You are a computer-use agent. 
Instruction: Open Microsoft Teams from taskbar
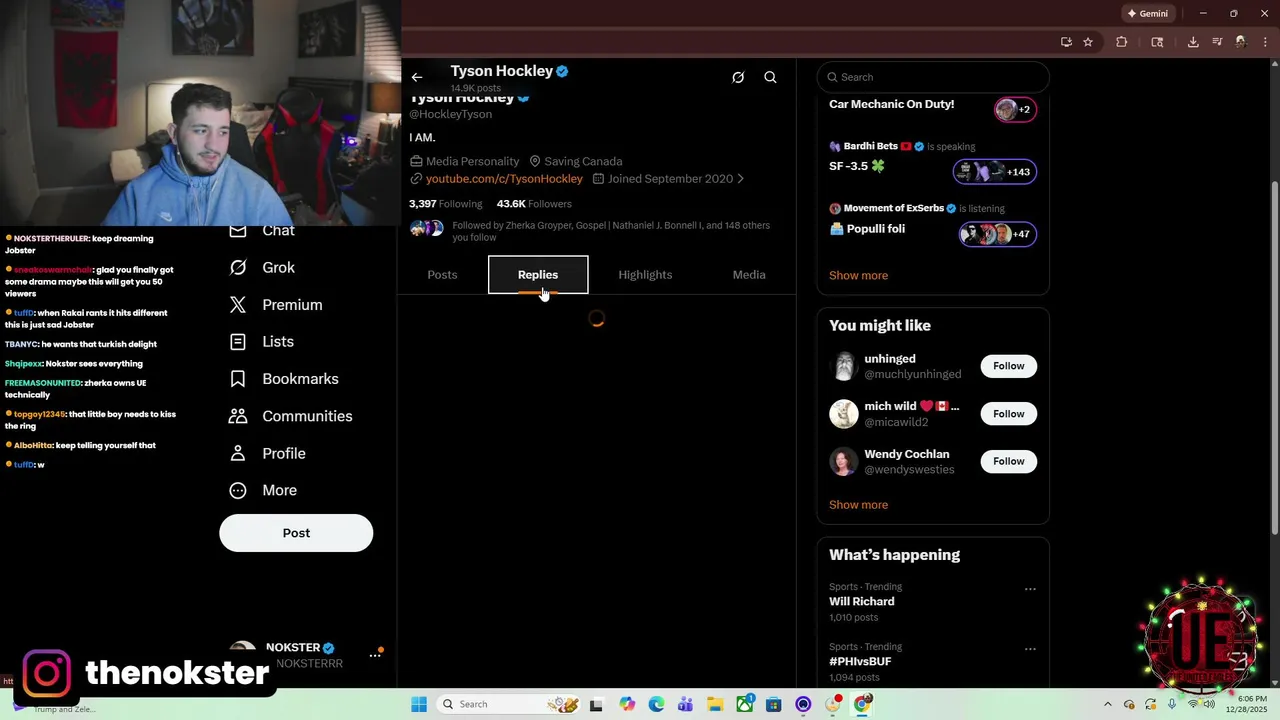[x=685, y=704]
